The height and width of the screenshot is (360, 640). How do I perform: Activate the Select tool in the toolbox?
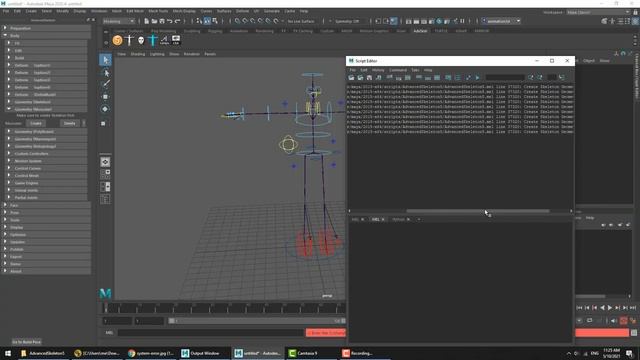coord(105,60)
